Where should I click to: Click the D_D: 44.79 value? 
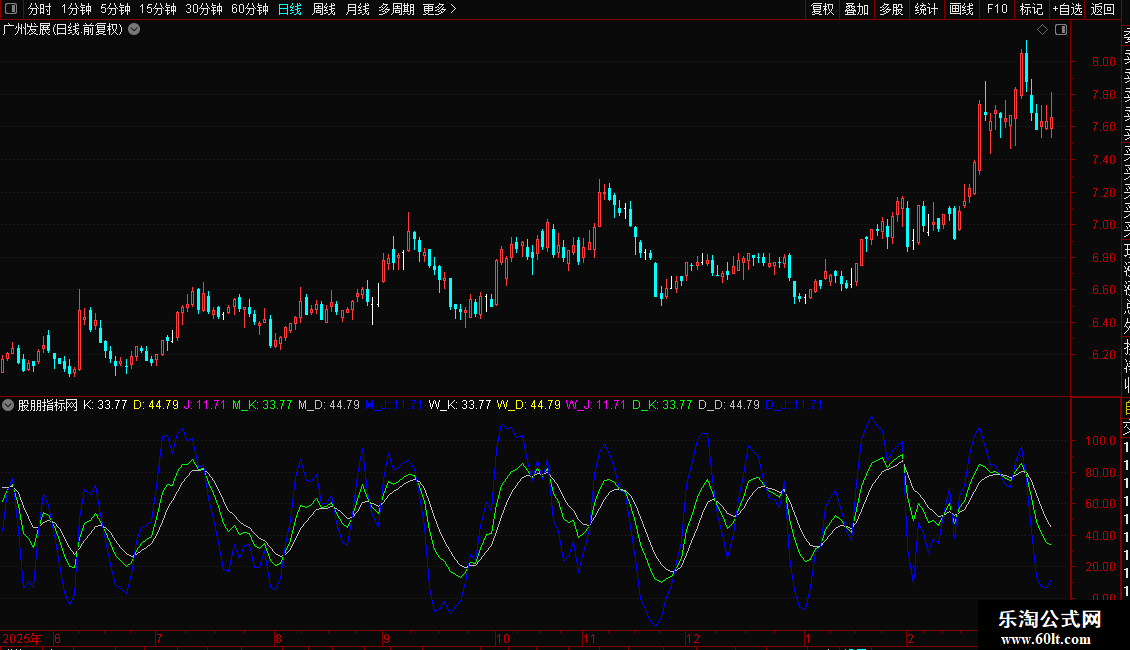pyautogui.click(x=729, y=405)
